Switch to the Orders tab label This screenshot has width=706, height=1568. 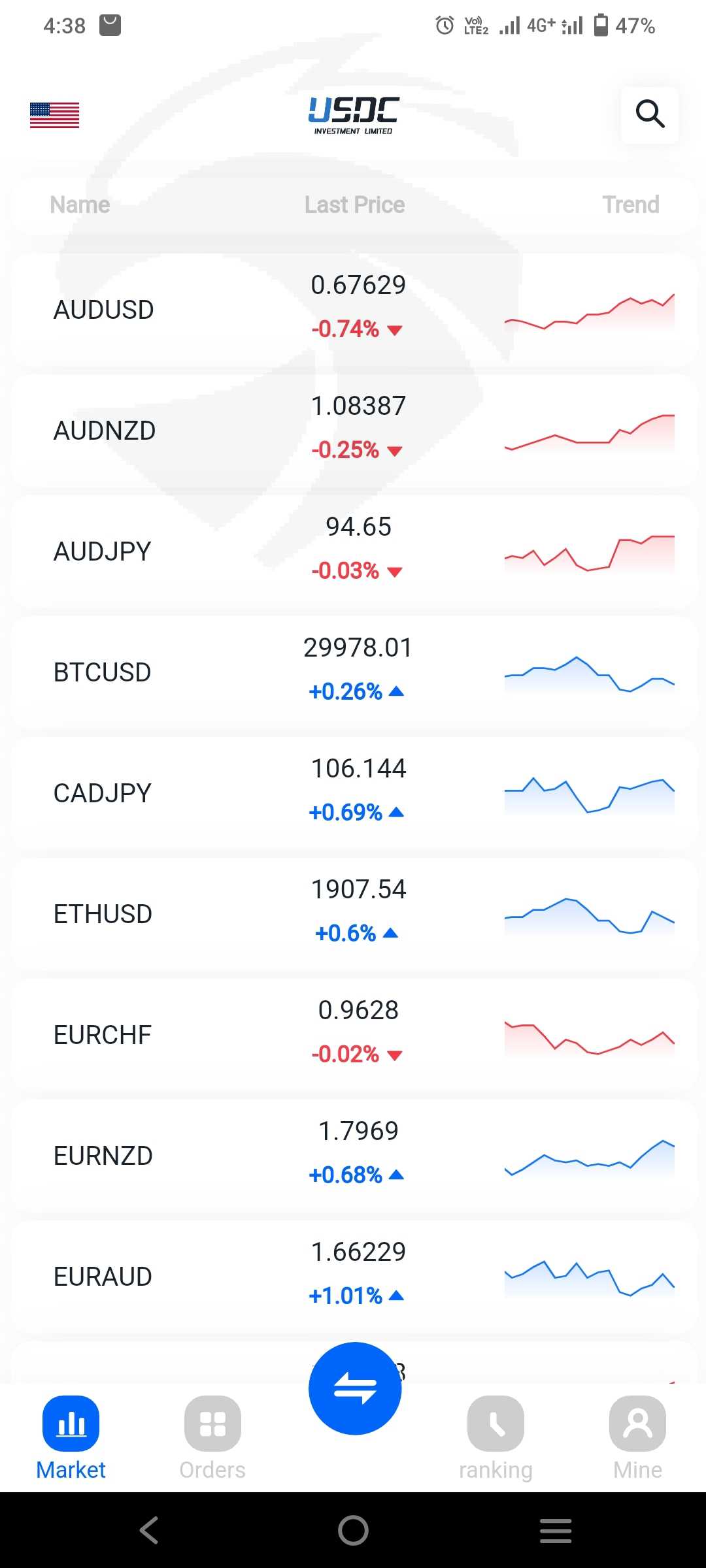tap(212, 1470)
